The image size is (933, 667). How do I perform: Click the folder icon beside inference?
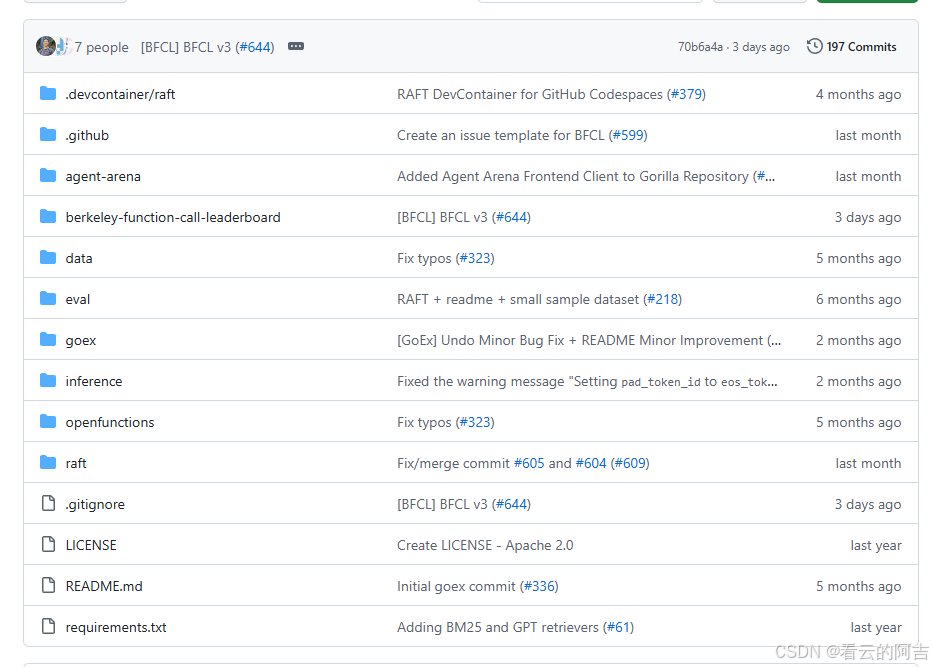pyautogui.click(x=48, y=381)
